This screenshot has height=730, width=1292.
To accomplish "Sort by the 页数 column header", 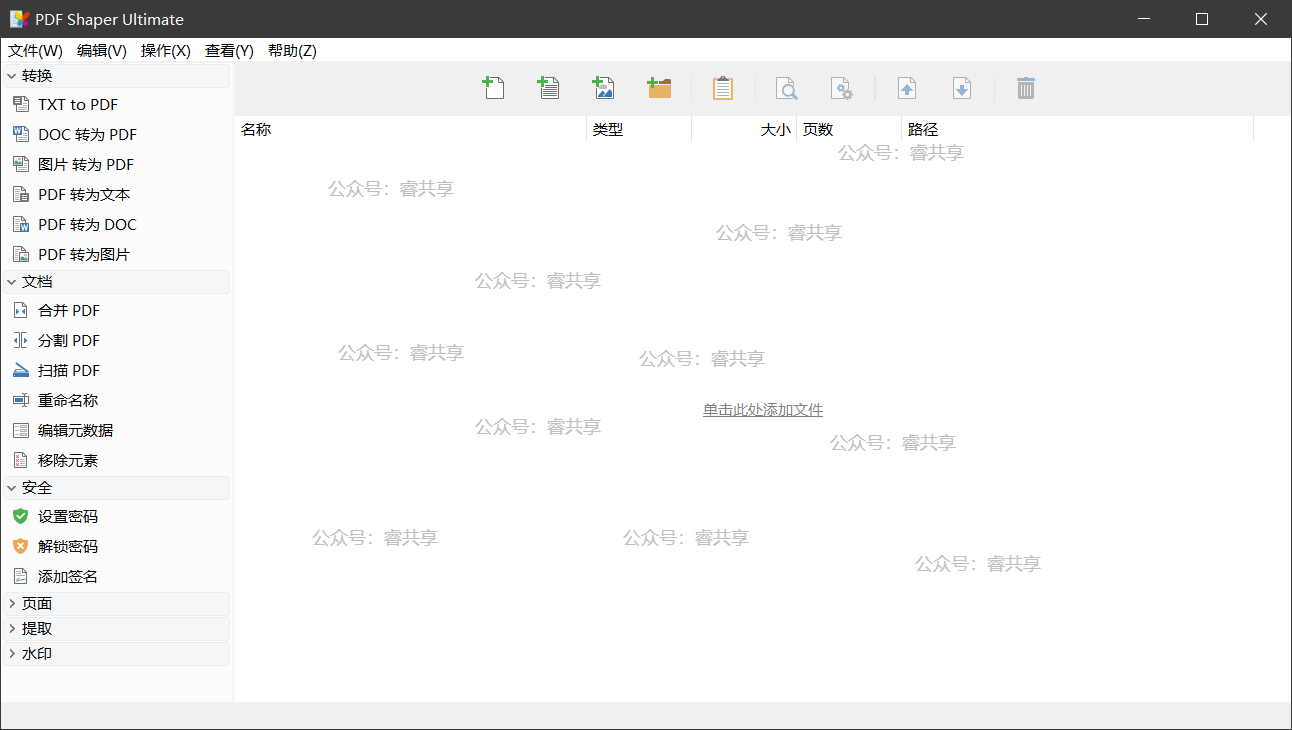I will (x=849, y=130).
